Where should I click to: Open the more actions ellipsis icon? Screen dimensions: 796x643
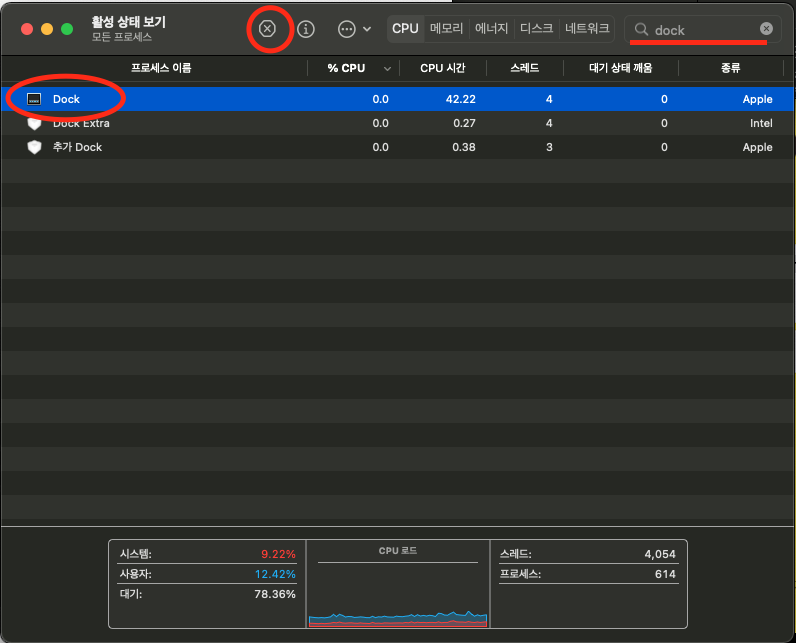[x=347, y=29]
